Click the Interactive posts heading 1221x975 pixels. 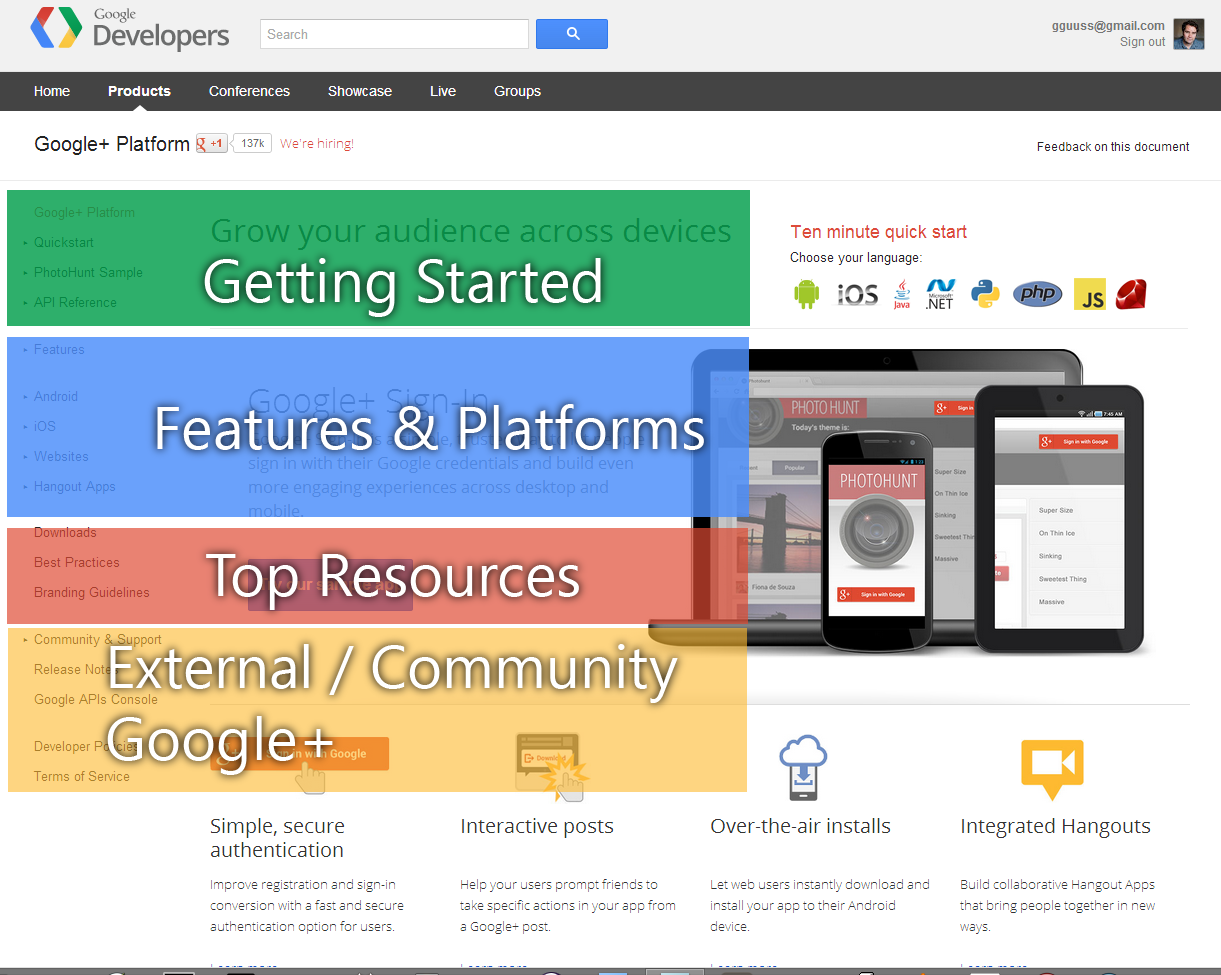[x=537, y=827]
